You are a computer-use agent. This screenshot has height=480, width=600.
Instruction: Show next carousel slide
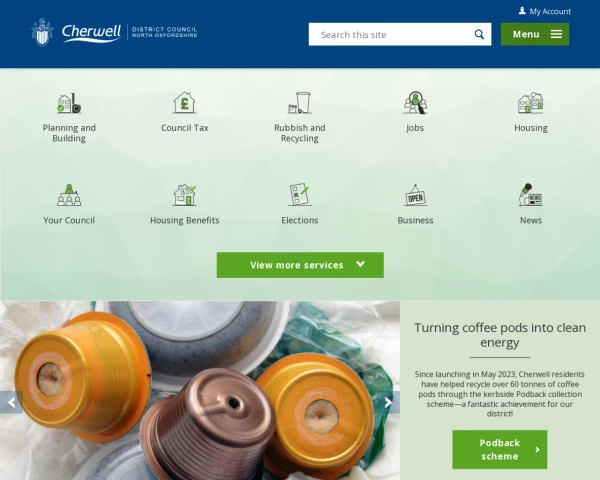click(388, 402)
